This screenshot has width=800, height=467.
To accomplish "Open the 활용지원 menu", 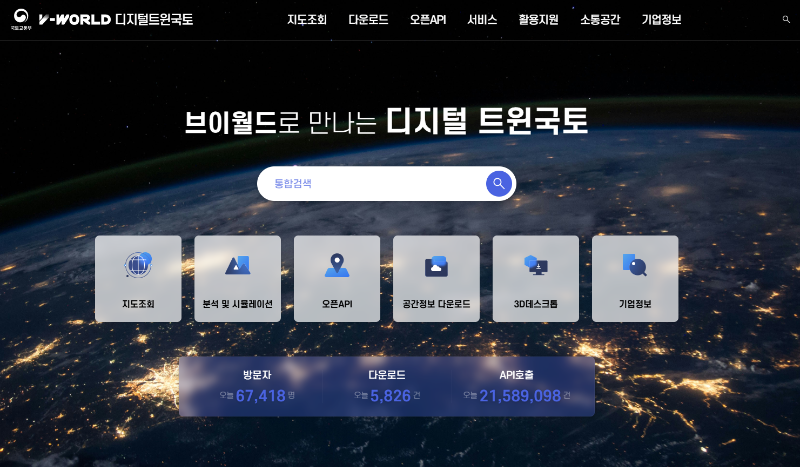I will coord(538,19).
